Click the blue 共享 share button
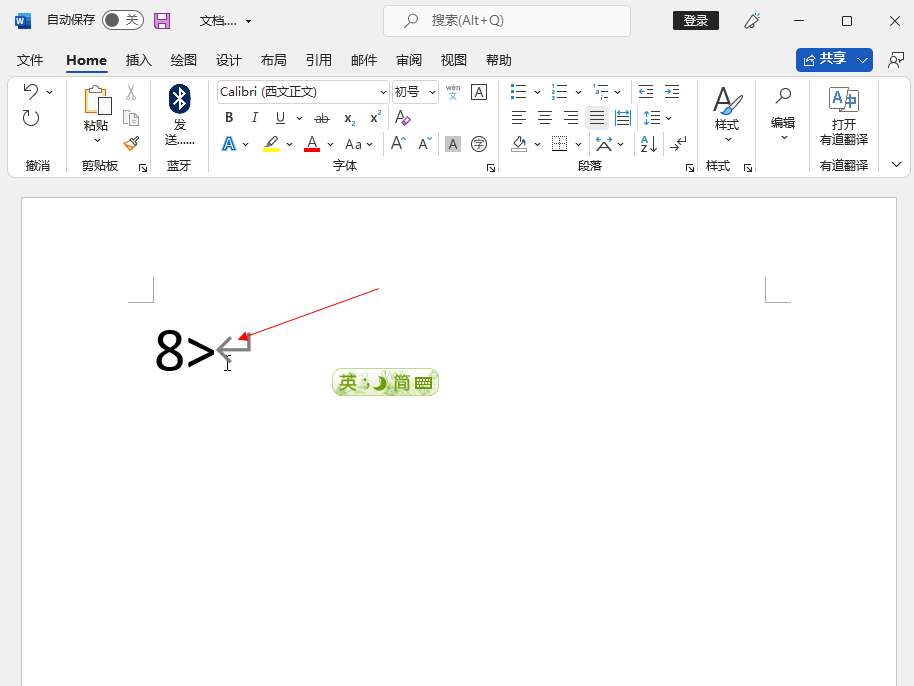Image resolution: width=914 pixels, height=686 pixels. [825, 60]
